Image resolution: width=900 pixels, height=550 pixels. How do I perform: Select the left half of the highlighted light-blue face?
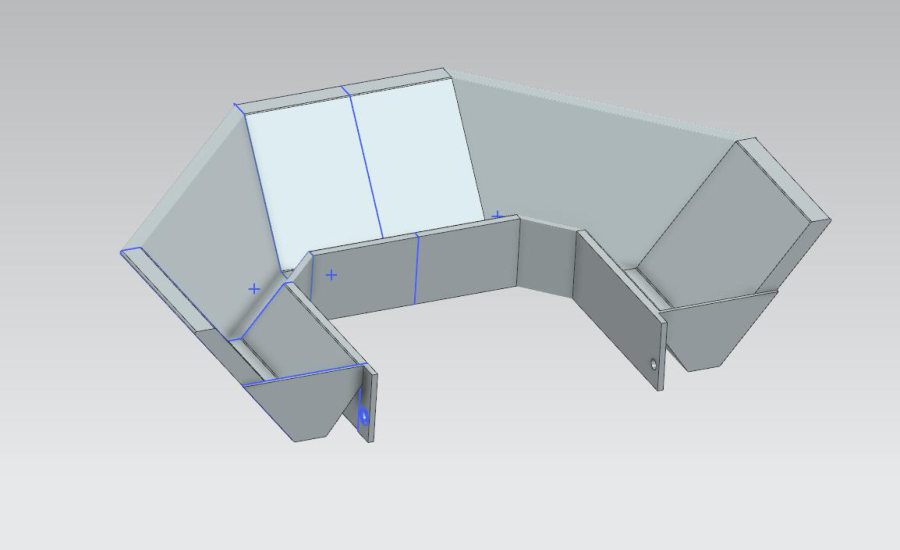[313, 181]
